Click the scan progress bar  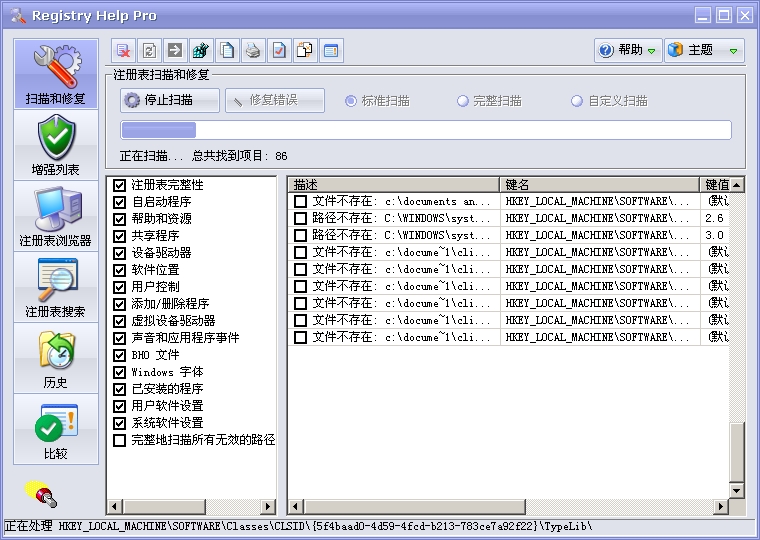pos(426,130)
